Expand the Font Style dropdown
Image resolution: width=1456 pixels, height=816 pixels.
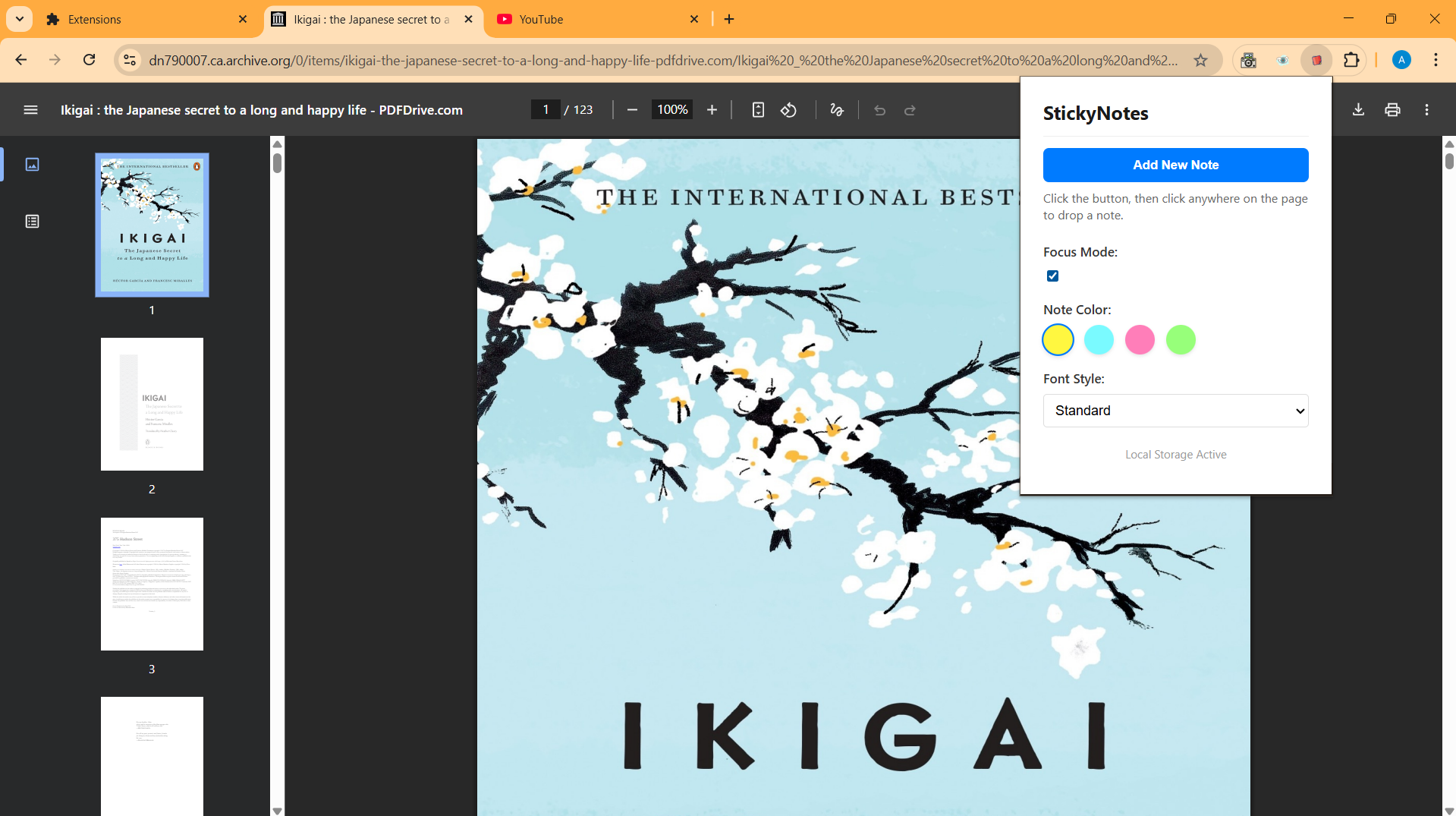click(1175, 411)
